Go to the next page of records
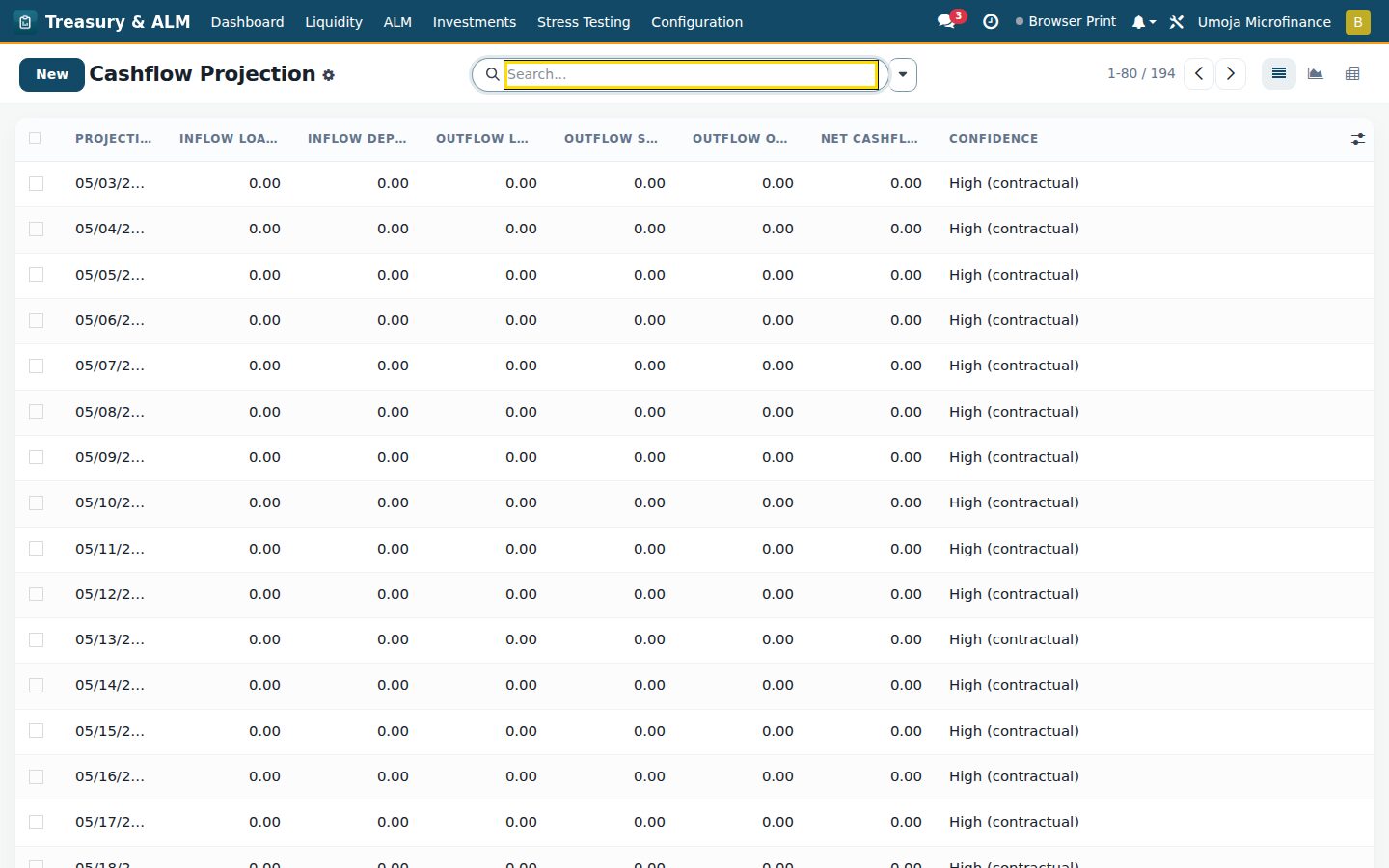The width and height of the screenshot is (1389, 868). click(x=1231, y=73)
